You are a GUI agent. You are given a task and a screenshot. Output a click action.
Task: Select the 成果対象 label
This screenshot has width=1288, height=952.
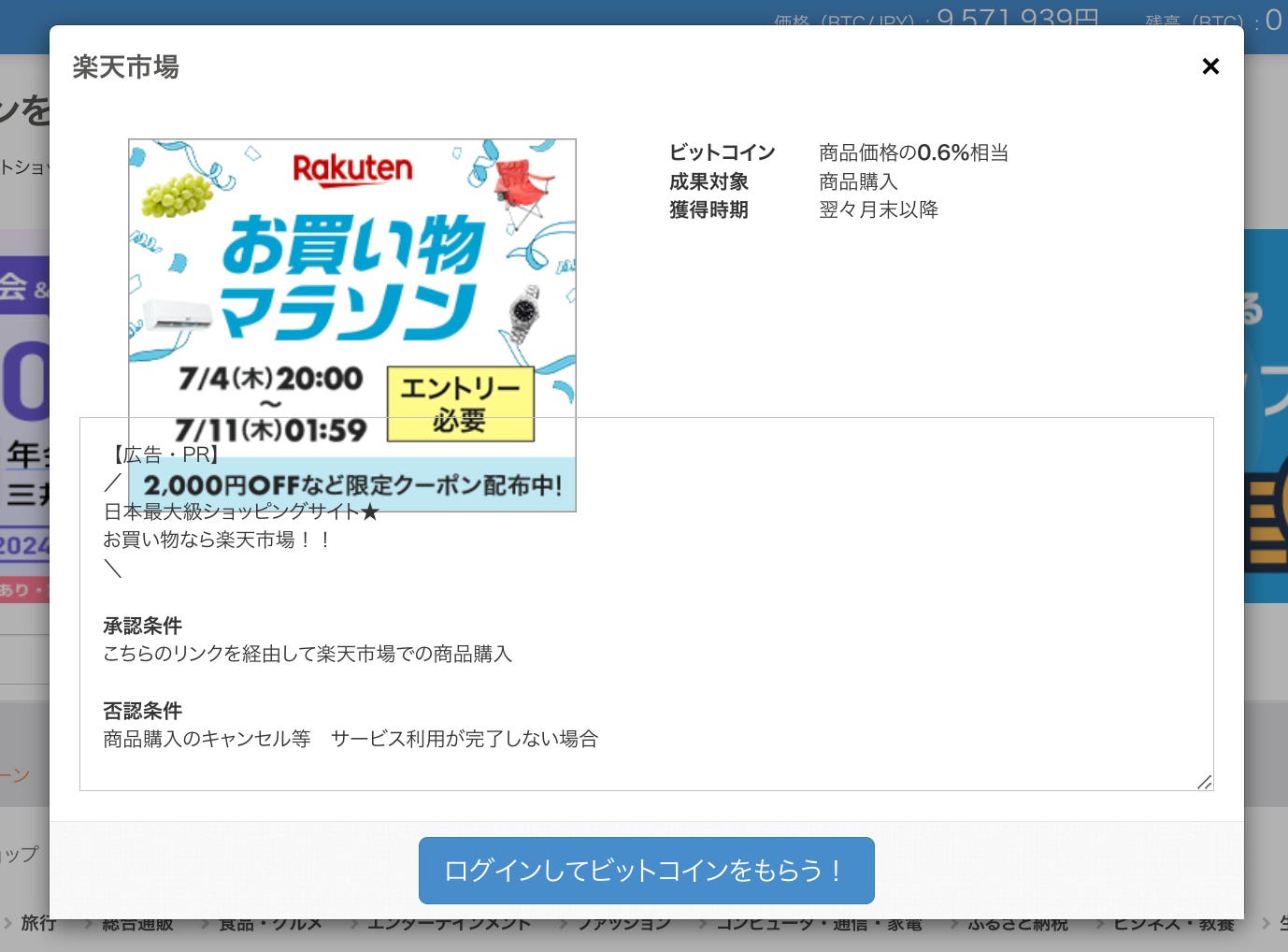tap(708, 181)
